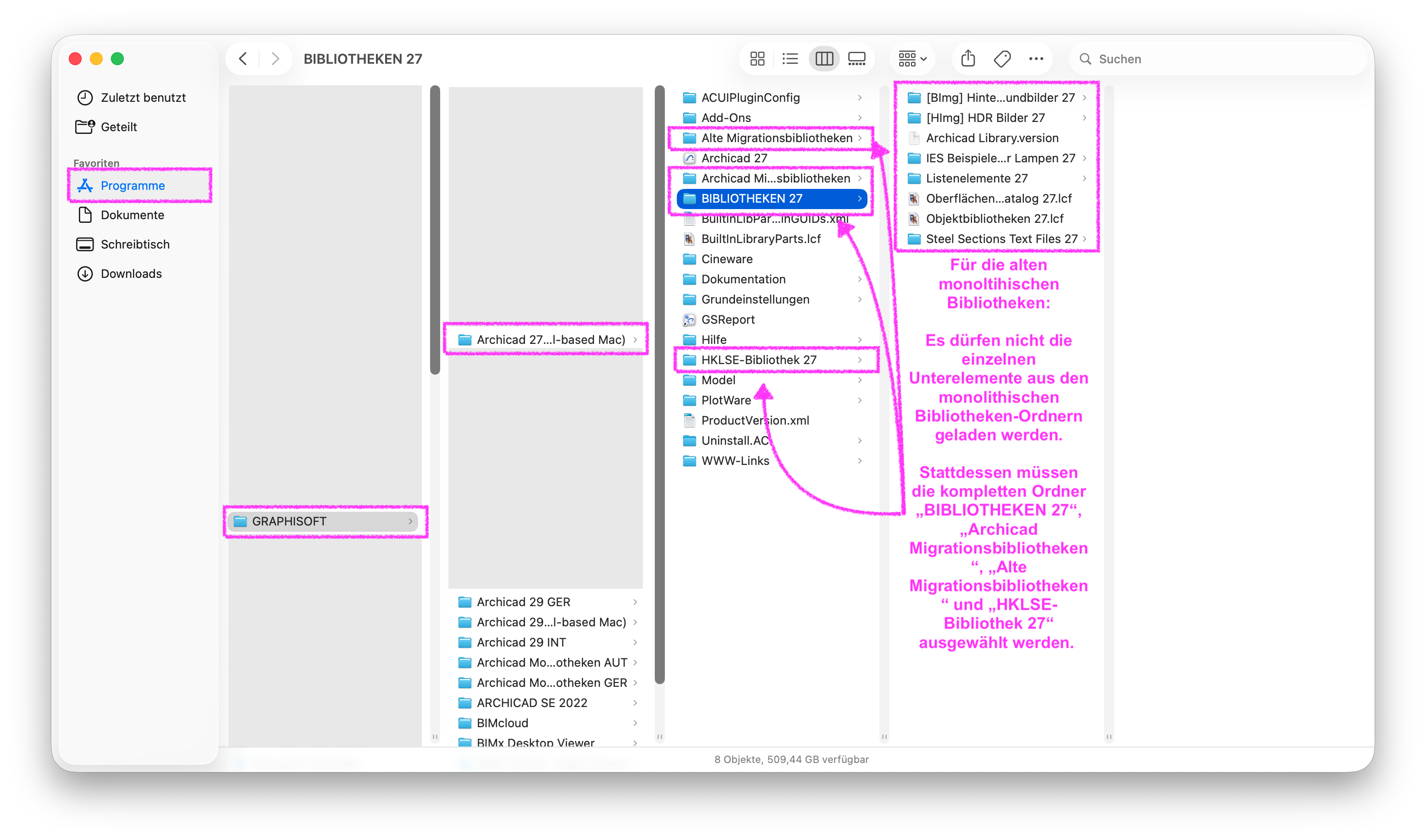Click Oberflächen...atalog 27.lcf file icon
1426x840 pixels.
pyautogui.click(x=914, y=199)
